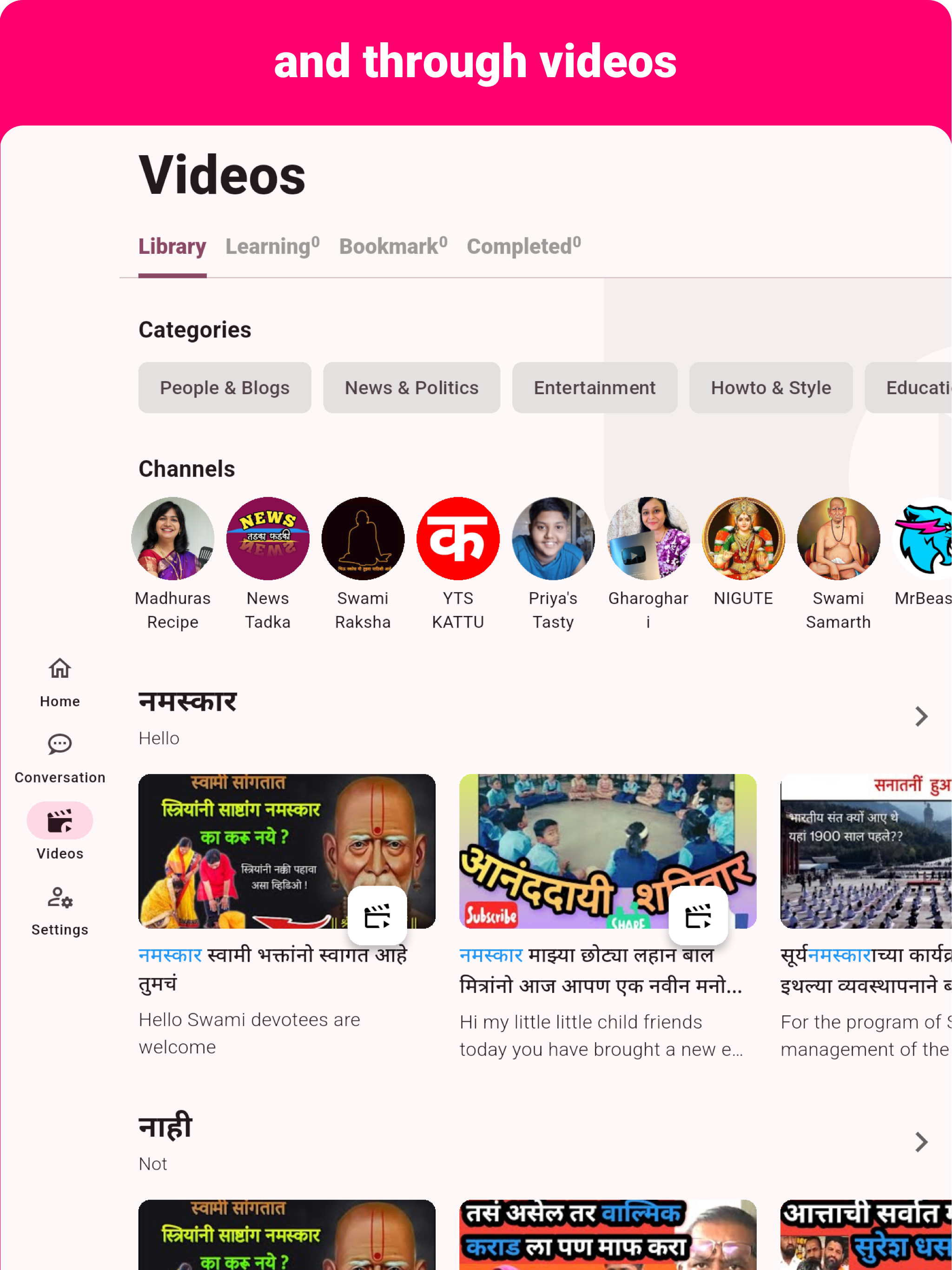Screen dimensions: 952x1270
Task: Expand the नाही Not section arrow
Action: click(922, 1142)
